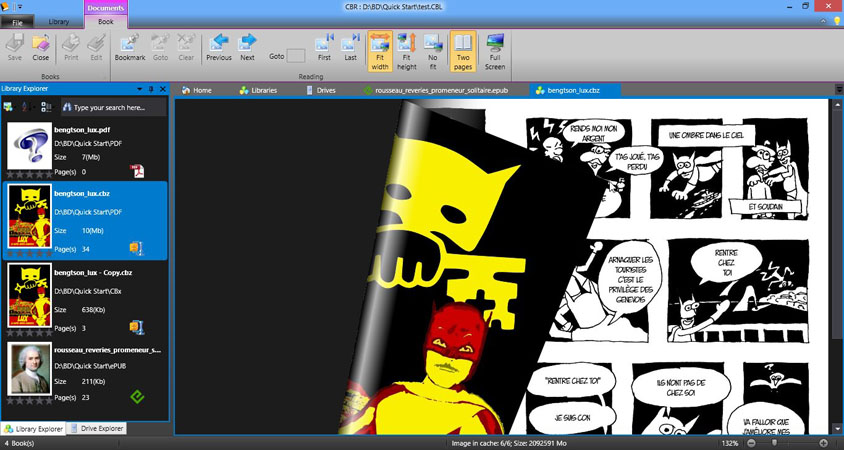Click the yellow lightbulb help icon
The width and height of the screenshot is (844, 450).
point(837,21)
